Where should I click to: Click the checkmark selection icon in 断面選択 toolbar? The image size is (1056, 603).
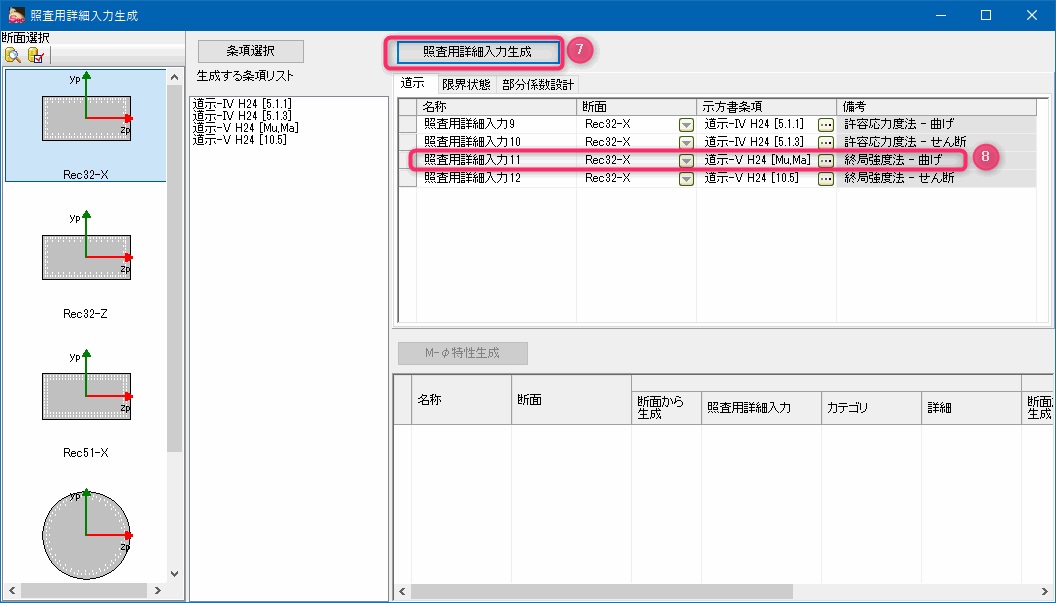pyautogui.click(x=36, y=55)
